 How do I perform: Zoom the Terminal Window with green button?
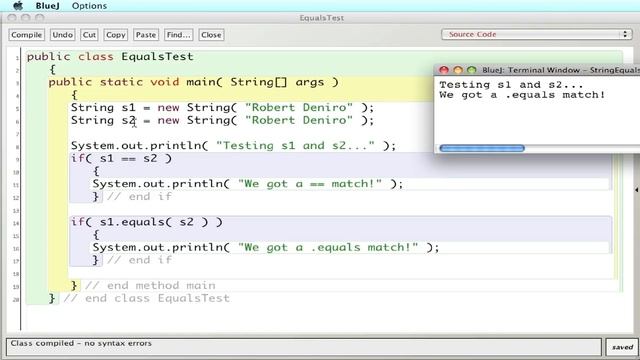click(471, 70)
